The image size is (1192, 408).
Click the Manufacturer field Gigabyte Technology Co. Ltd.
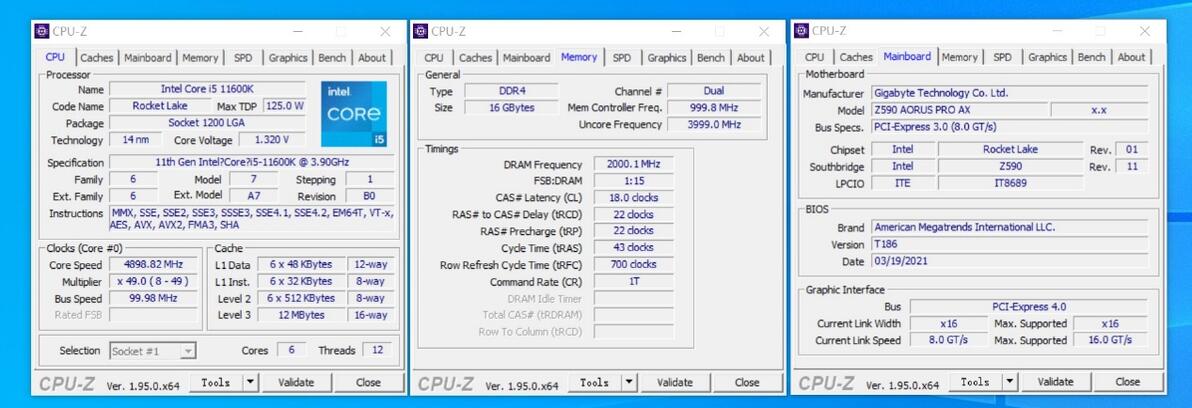(1009, 93)
